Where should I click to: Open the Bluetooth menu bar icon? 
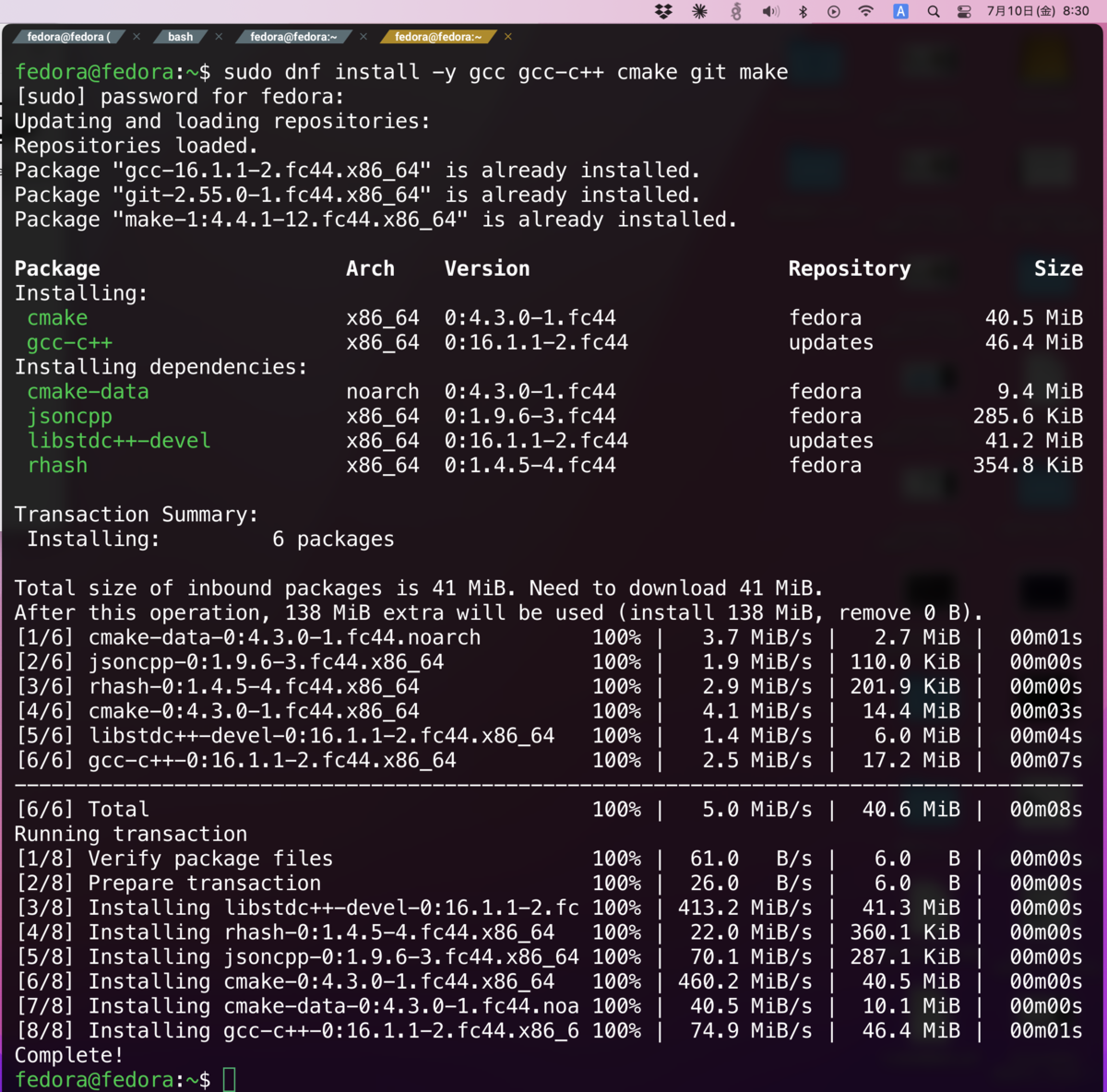click(x=803, y=11)
